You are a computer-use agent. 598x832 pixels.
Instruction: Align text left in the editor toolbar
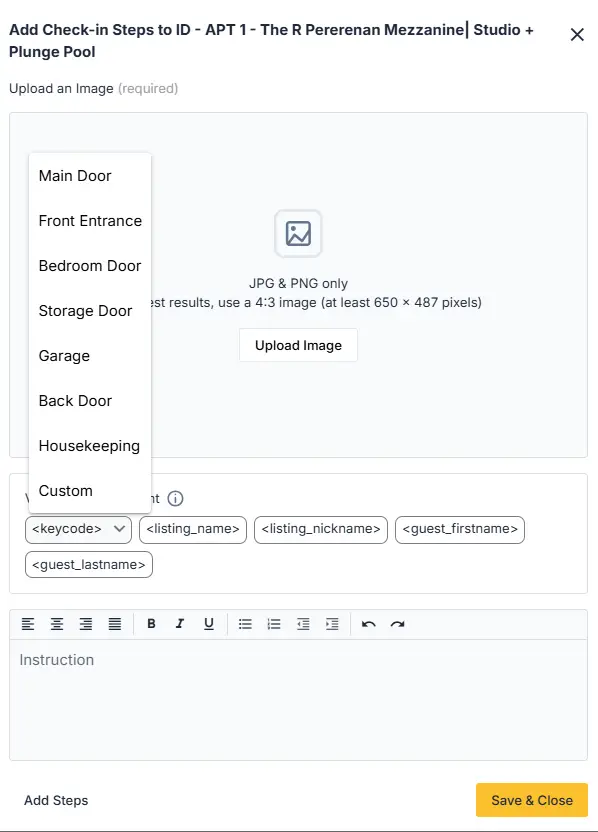click(28, 624)
